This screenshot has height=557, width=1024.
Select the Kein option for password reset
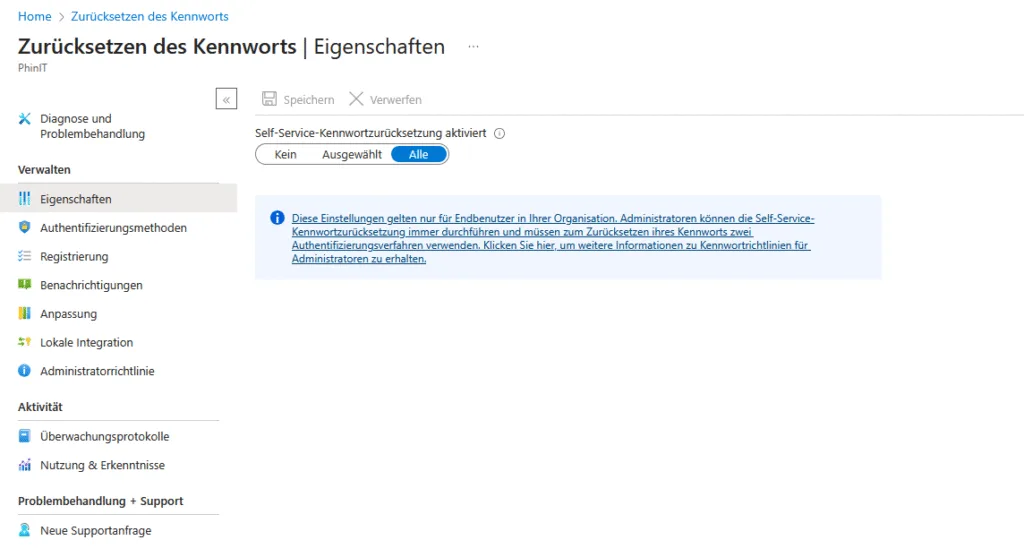coord(286,155)
